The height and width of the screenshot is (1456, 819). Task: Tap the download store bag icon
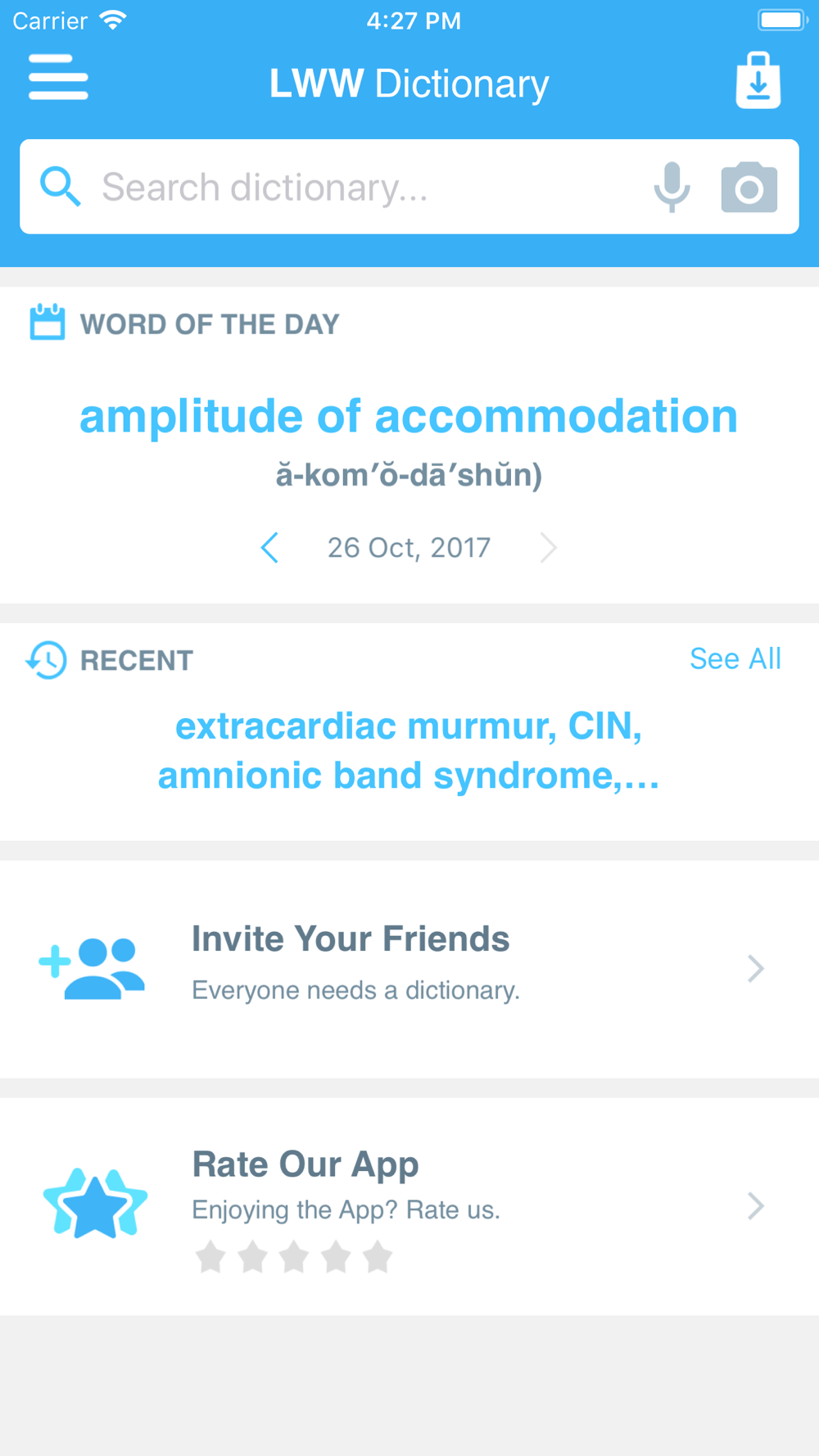pyautogui.click(x=758, y=80)
